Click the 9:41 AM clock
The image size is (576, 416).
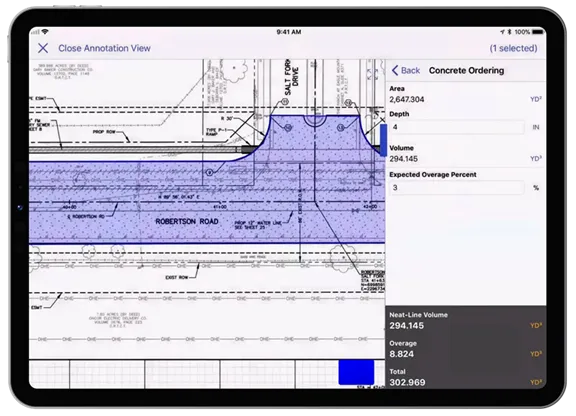tap(289, 32)
